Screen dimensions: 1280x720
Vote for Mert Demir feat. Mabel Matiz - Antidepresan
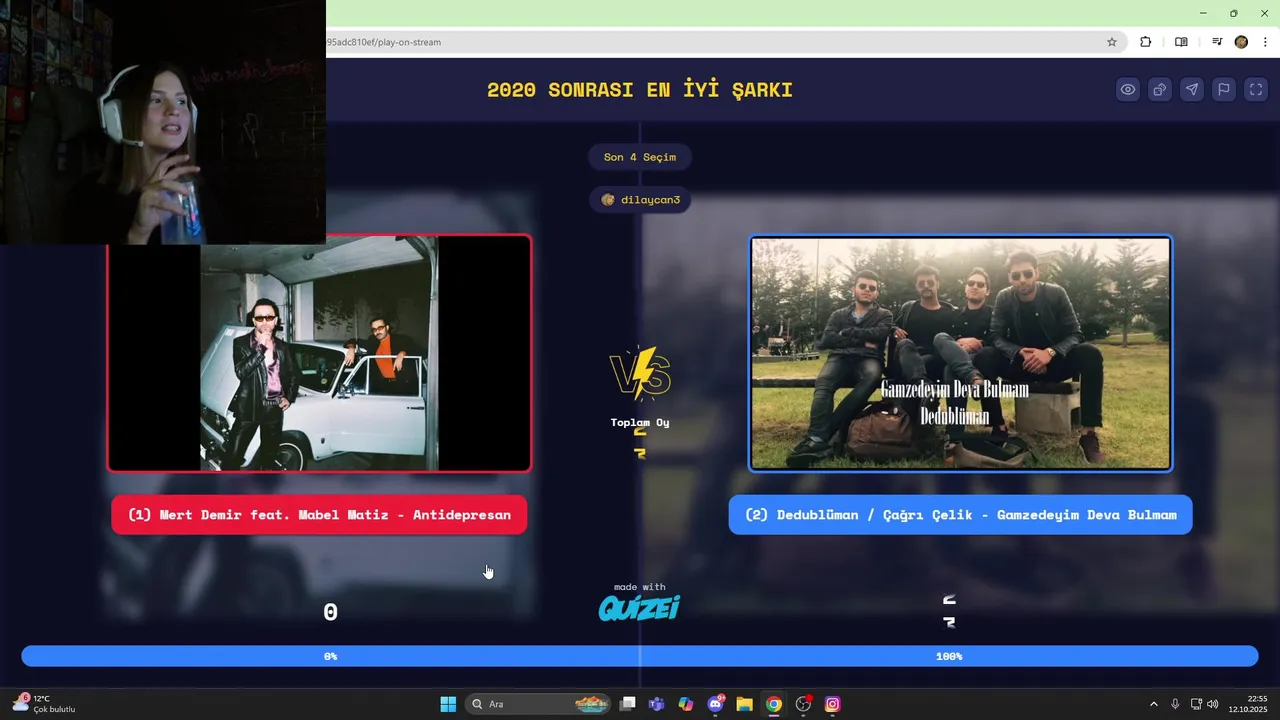tap(319, 515)
